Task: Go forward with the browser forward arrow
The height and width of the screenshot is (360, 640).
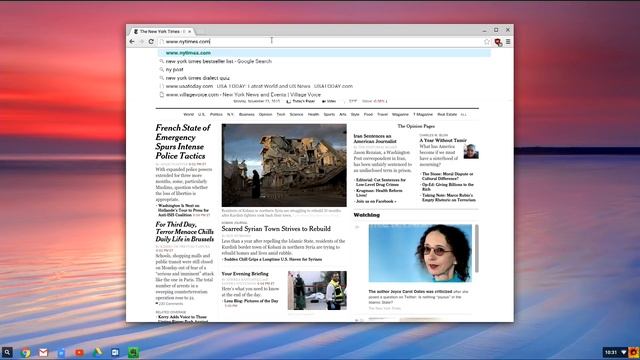Action: pyautogui.click(x=142, y=42)
